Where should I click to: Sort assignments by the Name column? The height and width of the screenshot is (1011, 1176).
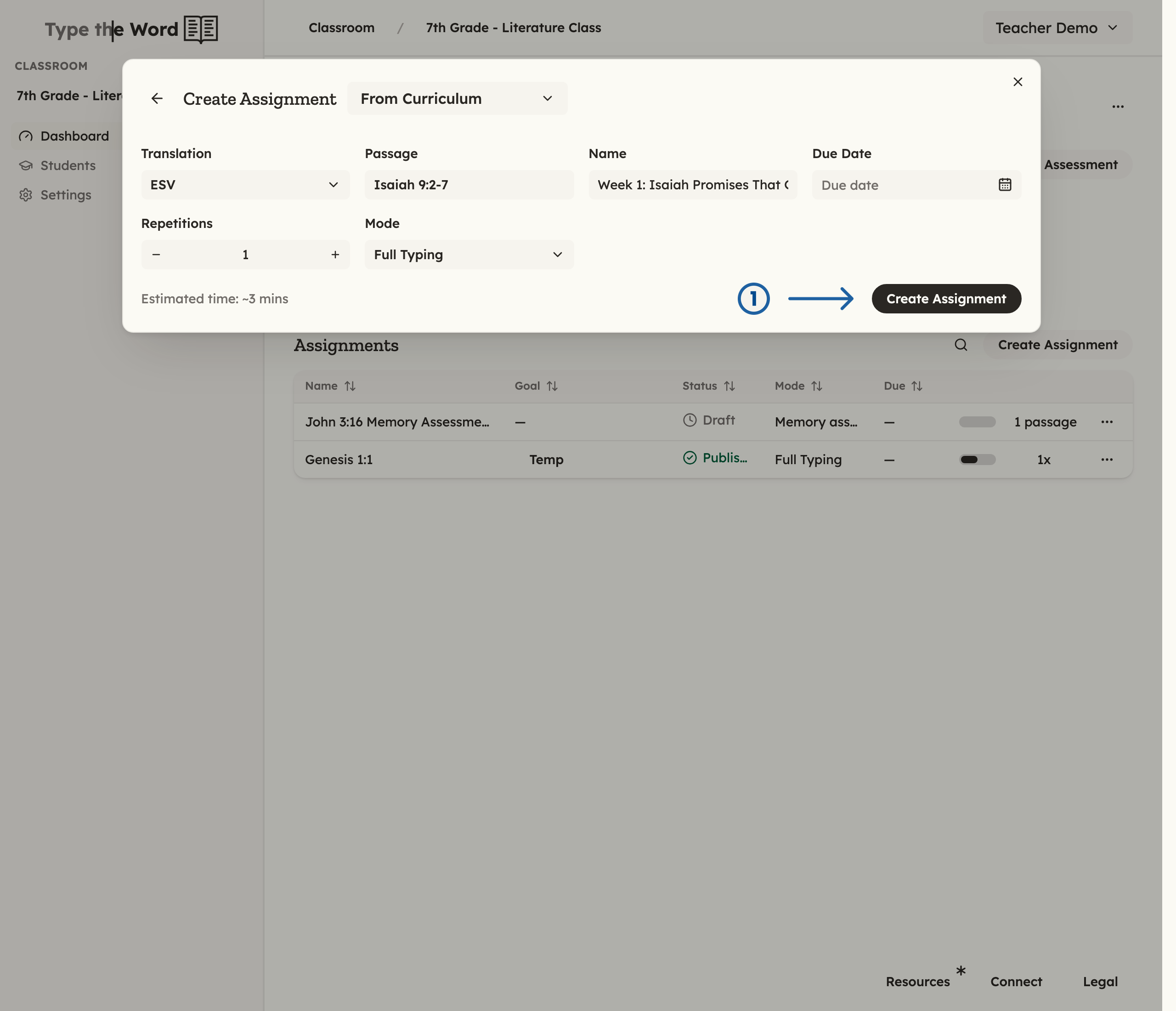click(330, 386)
